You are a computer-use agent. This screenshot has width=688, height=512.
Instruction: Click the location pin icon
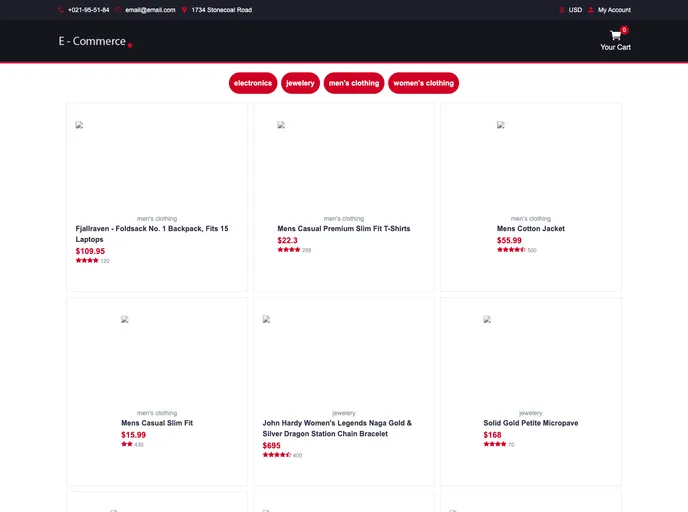184,10
